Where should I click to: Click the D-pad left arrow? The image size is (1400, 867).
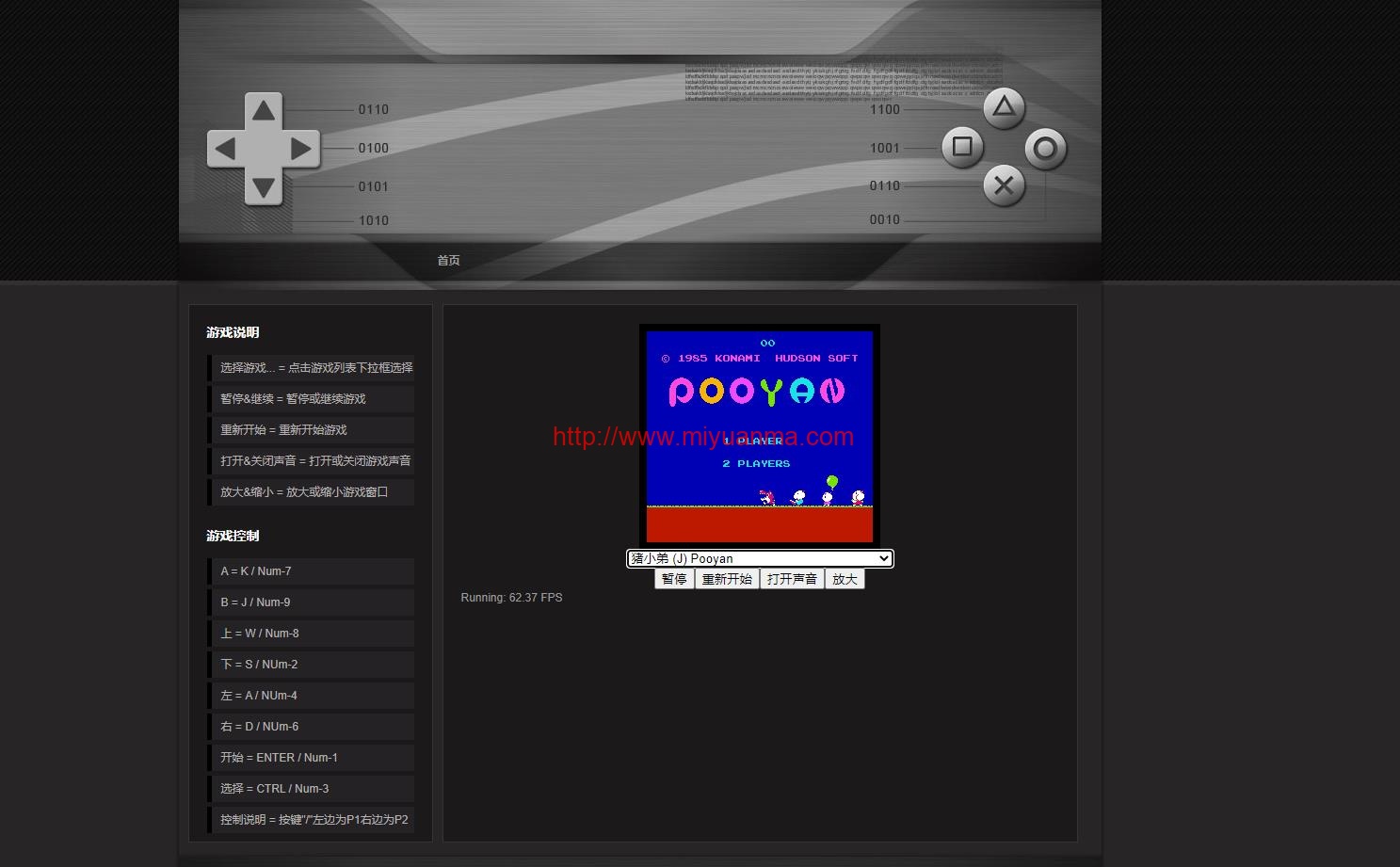[225, 149]
